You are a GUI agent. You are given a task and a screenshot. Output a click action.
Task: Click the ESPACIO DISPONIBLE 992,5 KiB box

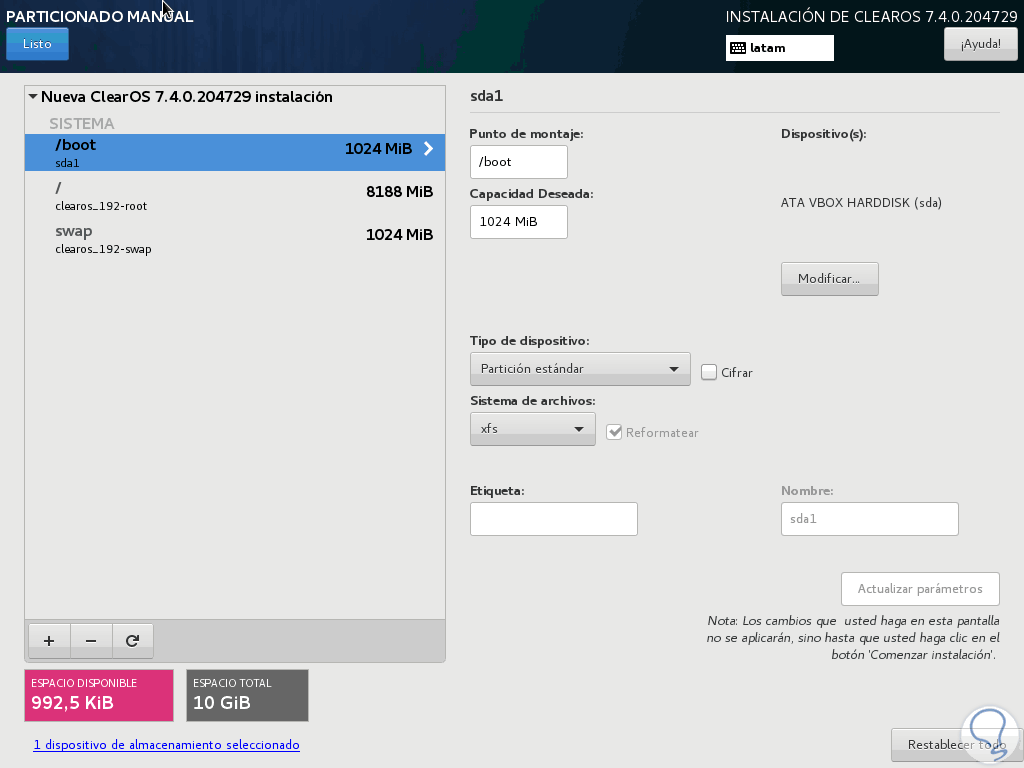(x=99, y=696)
